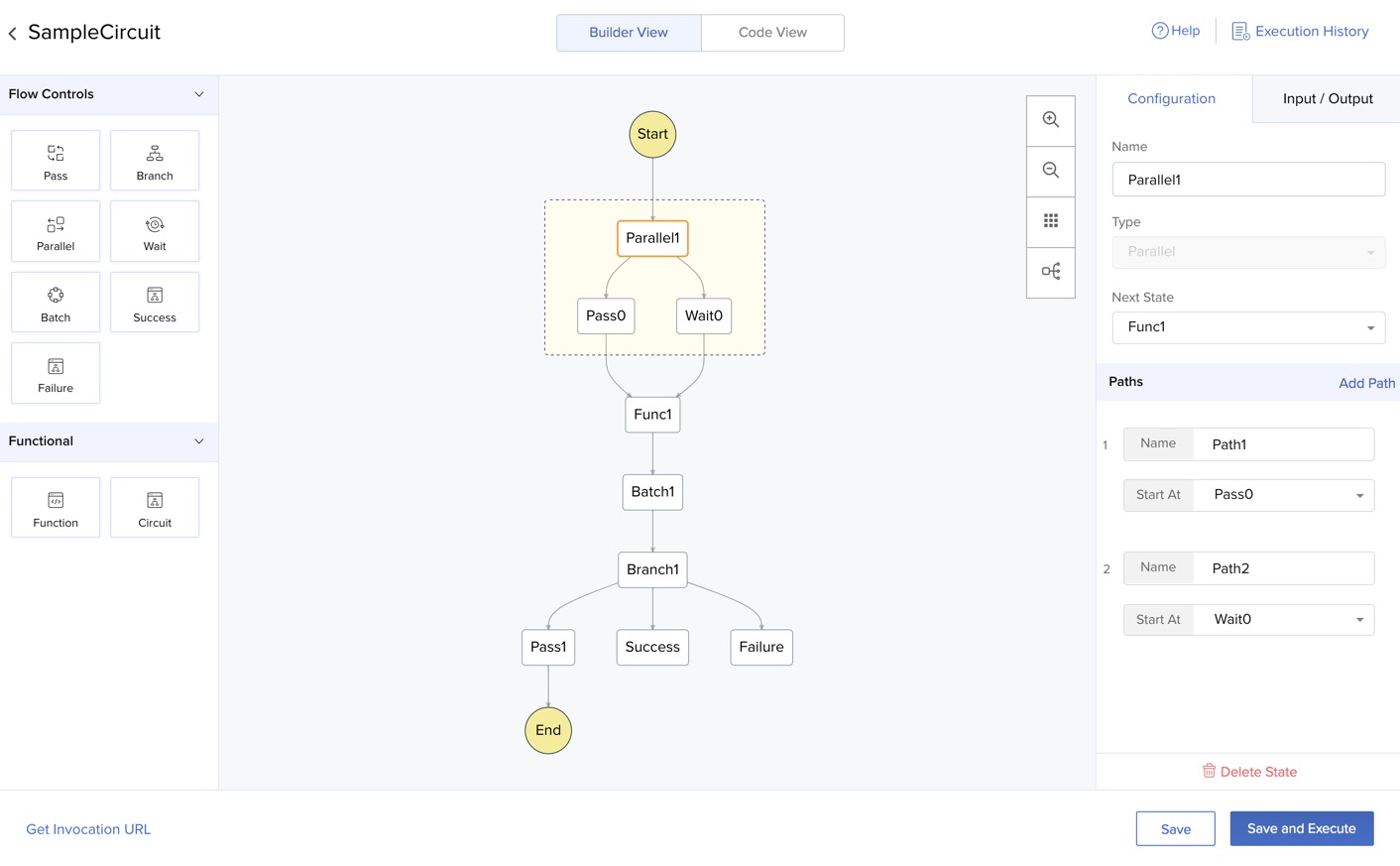
Task: Click the Name field containing Parallel1
Action: pyautogui.click(x=1248, y=180)
